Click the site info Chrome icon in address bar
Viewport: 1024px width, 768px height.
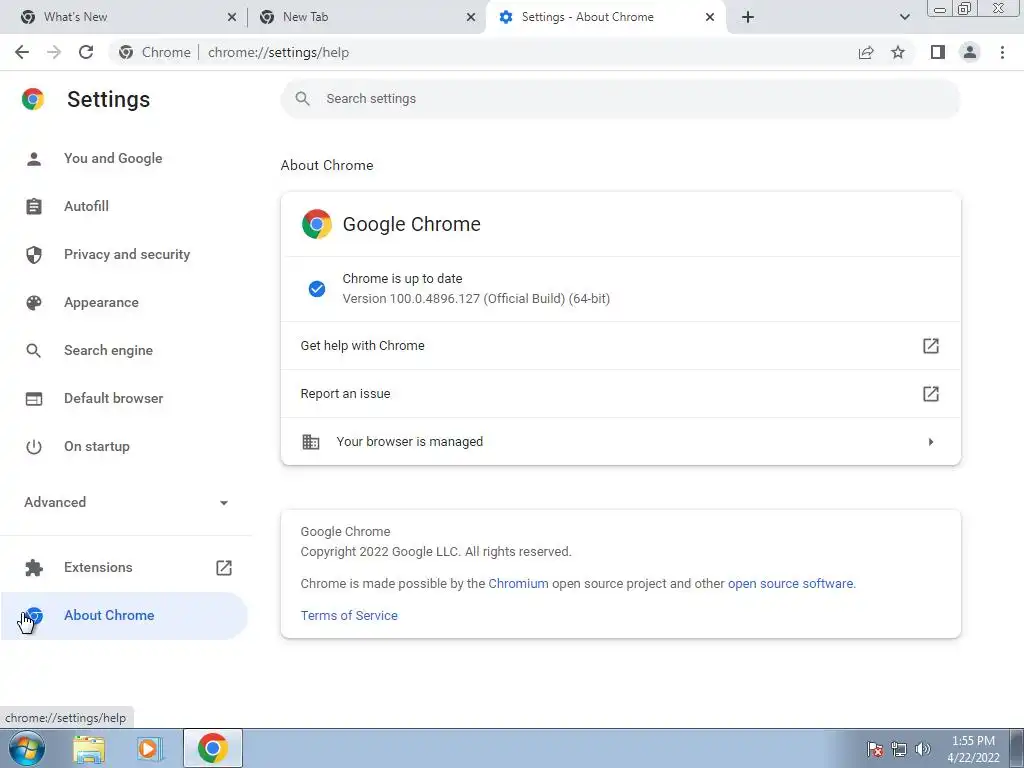coord(126,52)
